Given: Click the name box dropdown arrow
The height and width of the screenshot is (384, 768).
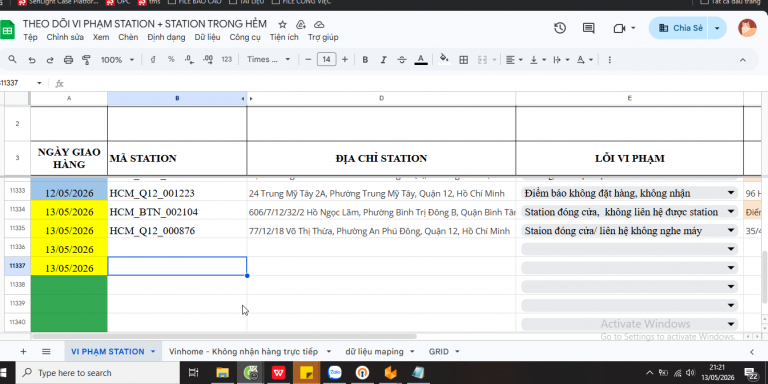Looking at the screenshot, I should coord(39,83).
